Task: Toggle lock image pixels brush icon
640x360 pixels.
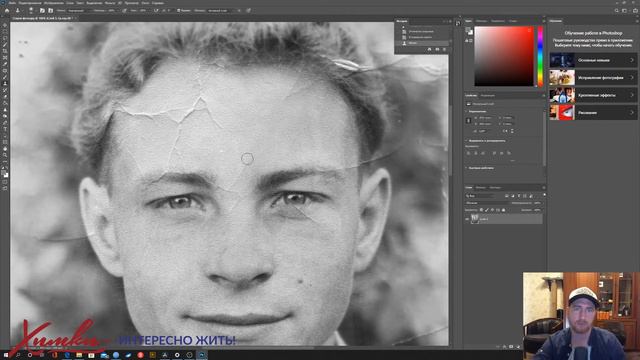Action: pyautogui.click(x=487, y=209)
